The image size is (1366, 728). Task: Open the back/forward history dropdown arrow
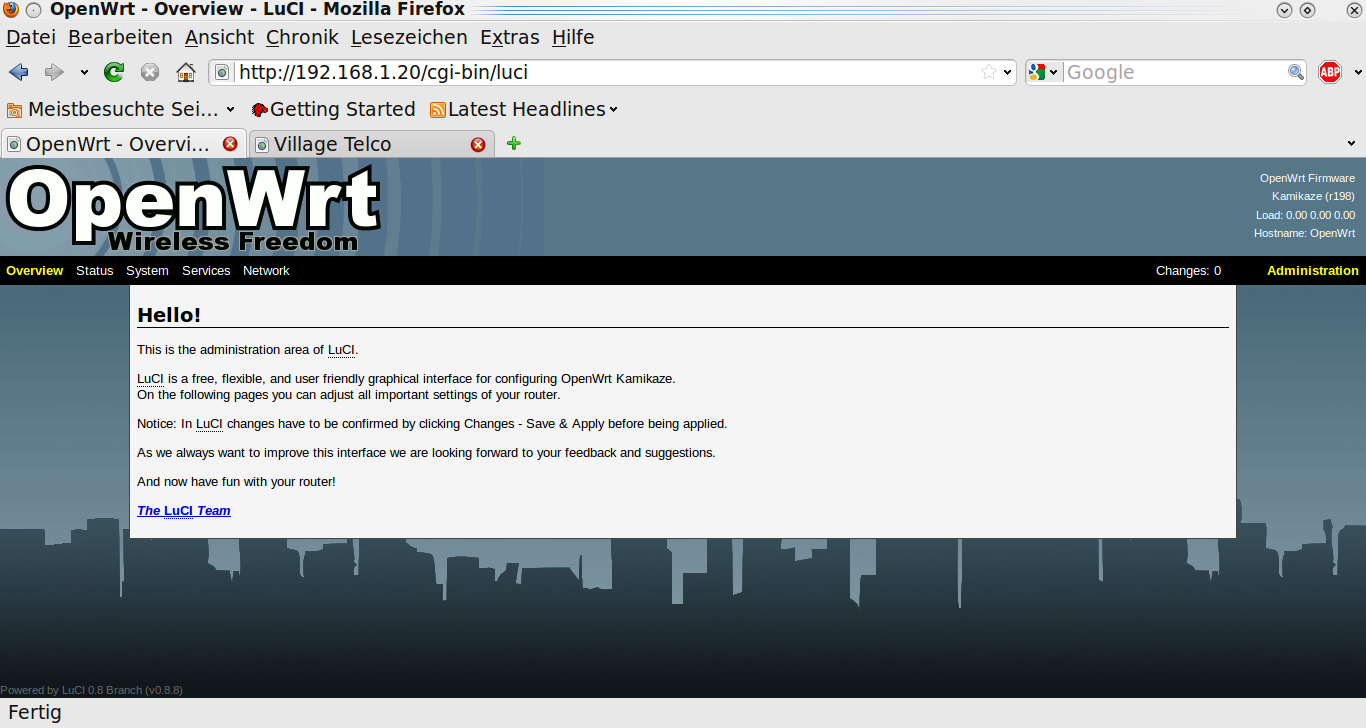[x=84, y=72]
